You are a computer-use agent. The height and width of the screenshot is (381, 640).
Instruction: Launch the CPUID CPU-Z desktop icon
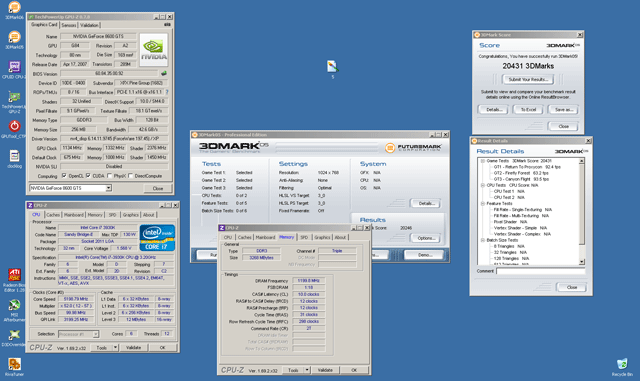(x=14, y=69)
